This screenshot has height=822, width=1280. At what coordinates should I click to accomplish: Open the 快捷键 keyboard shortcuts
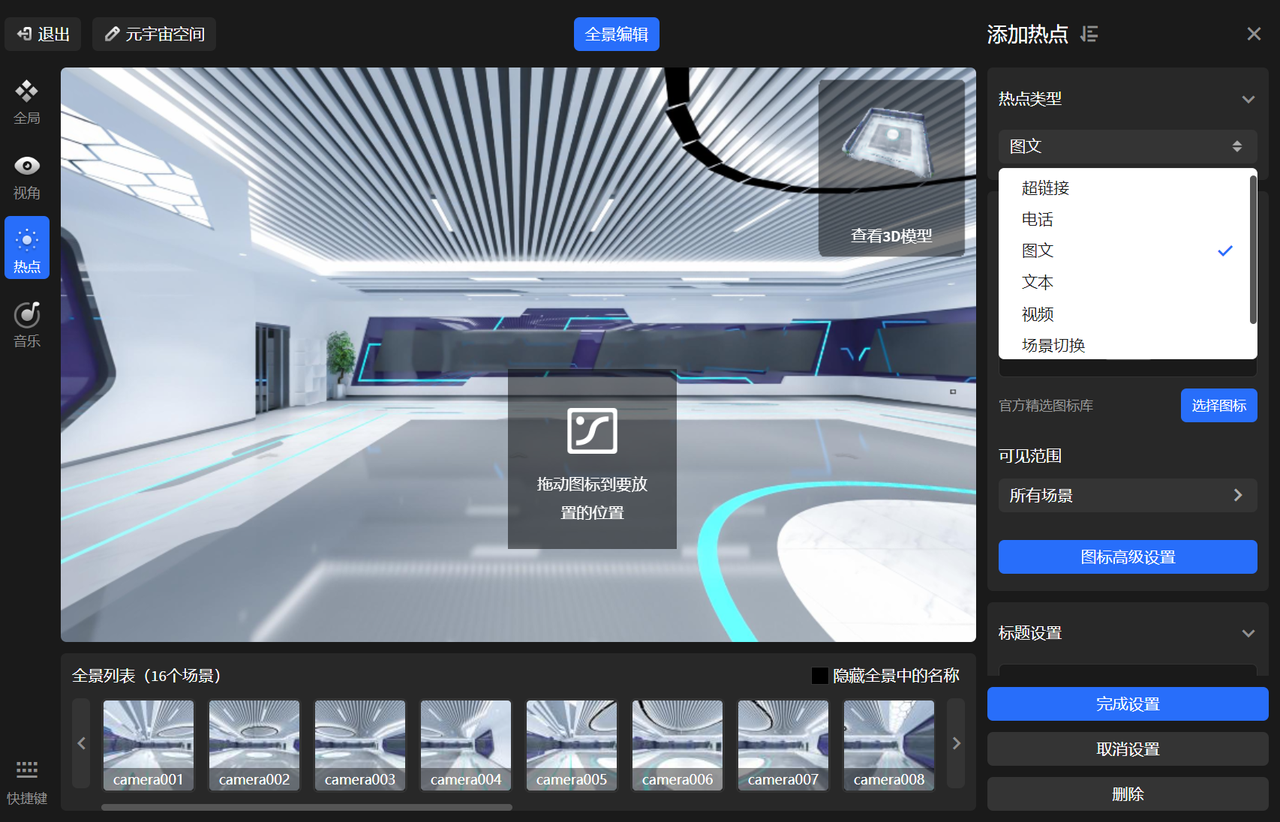click(27, 781)
